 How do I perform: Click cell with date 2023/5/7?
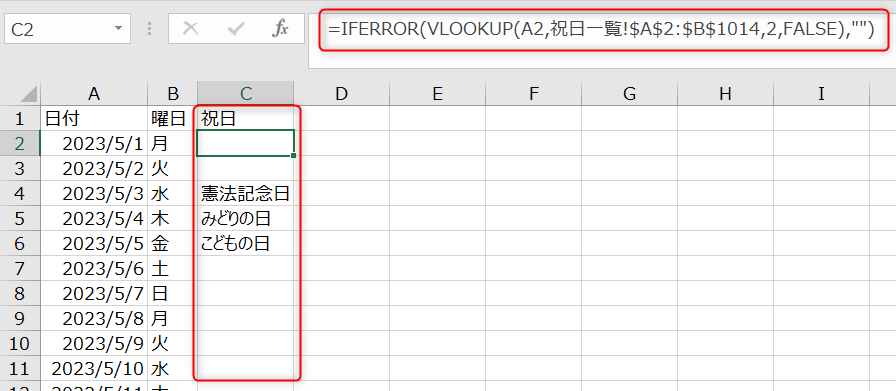tap(94, 294)
